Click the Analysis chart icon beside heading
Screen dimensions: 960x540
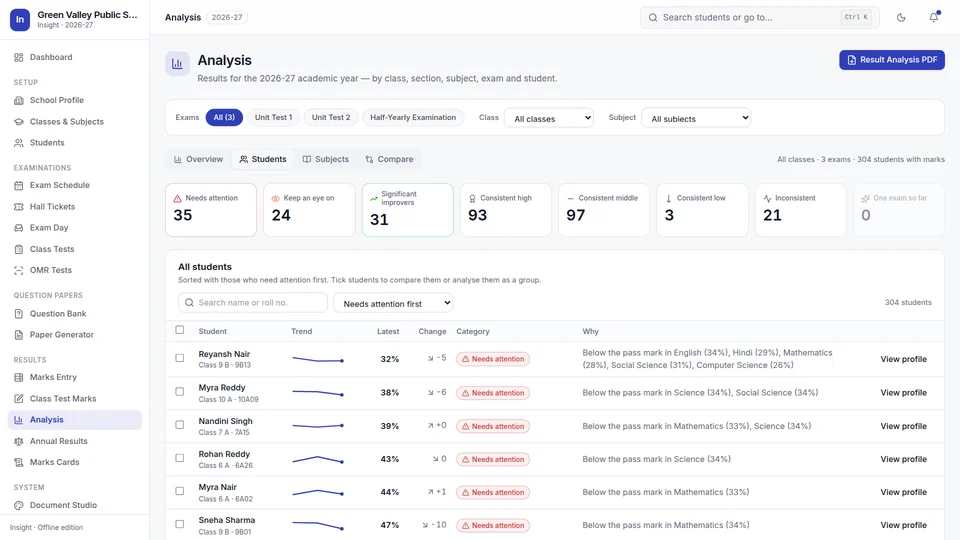coord(177,63)
